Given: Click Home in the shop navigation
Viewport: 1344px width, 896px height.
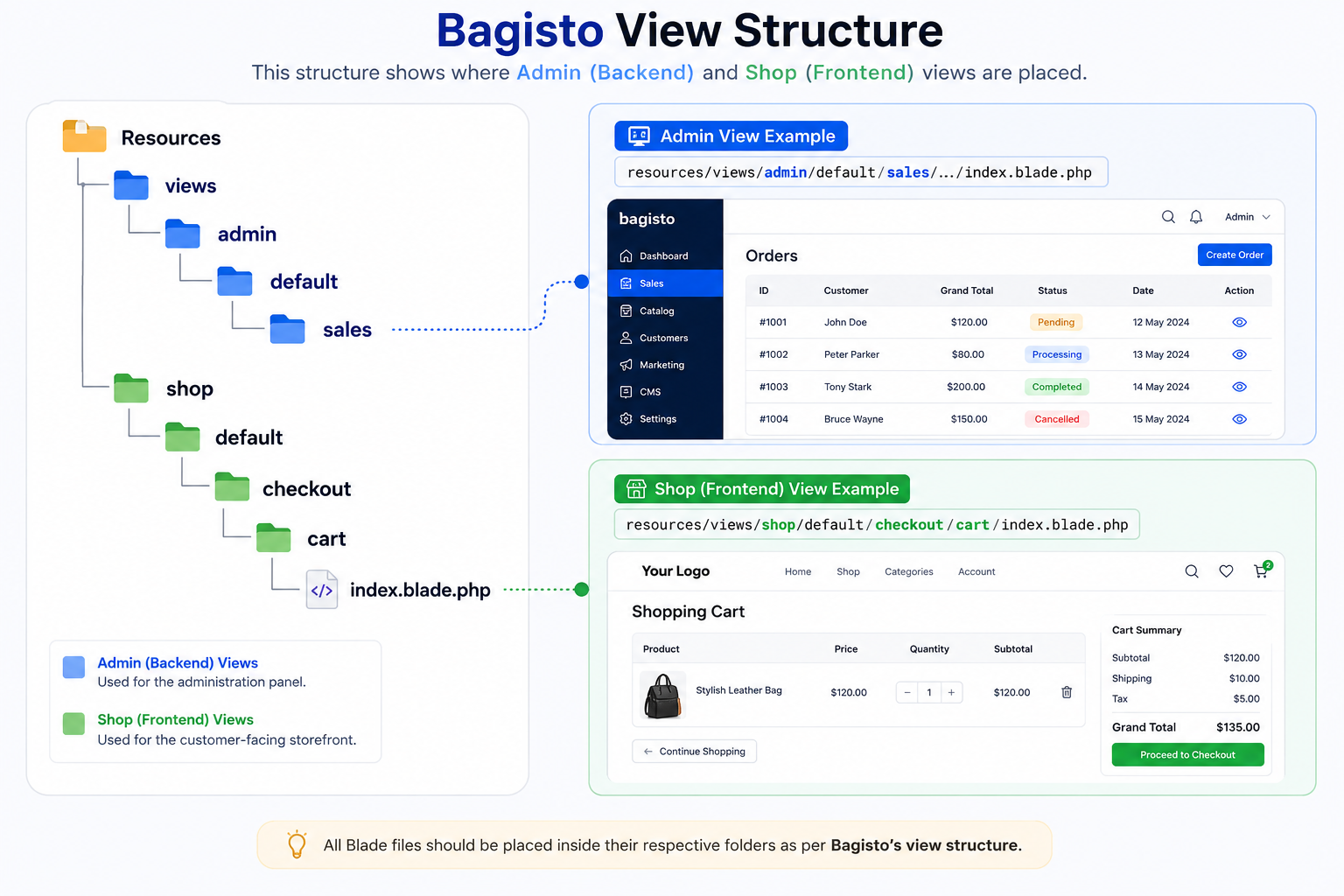Looking at the screenshot, I should tap(798, 571).
